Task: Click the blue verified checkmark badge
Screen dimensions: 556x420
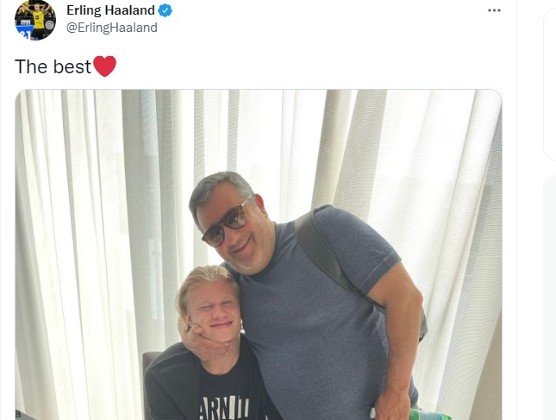Action: point(165,11)
